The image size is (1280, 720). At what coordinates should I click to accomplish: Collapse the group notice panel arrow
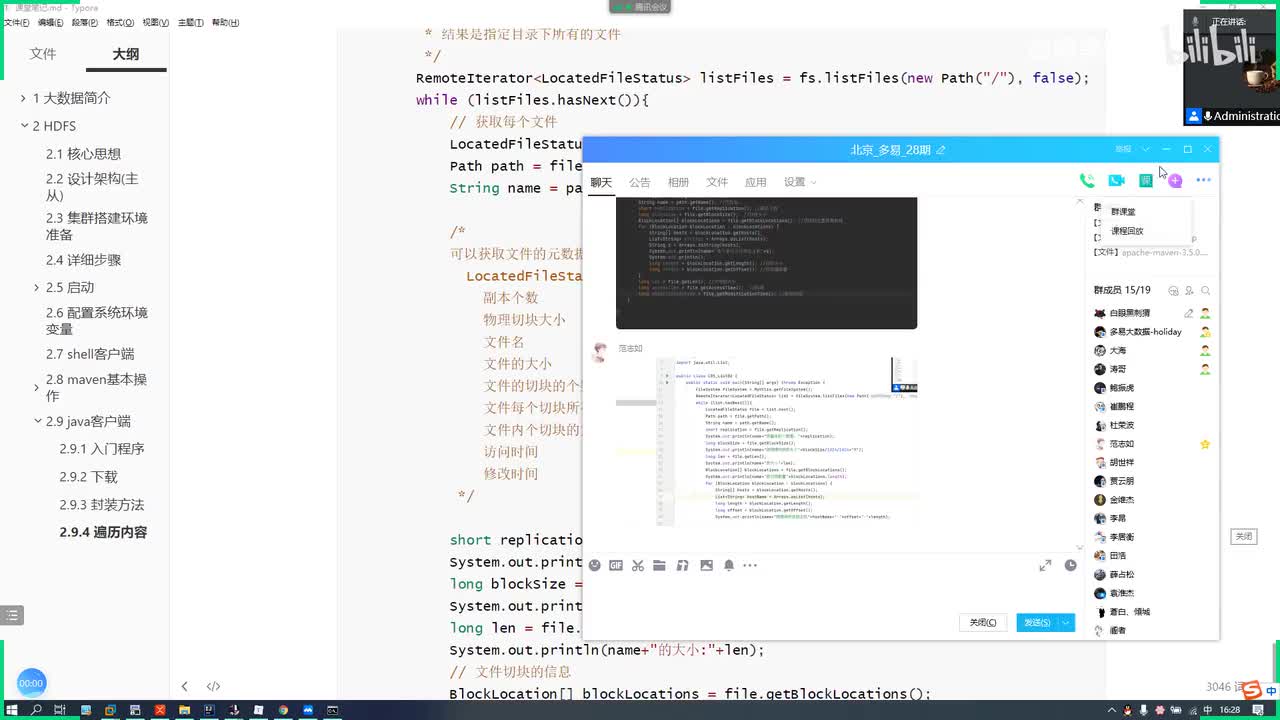pos(1079,202)
